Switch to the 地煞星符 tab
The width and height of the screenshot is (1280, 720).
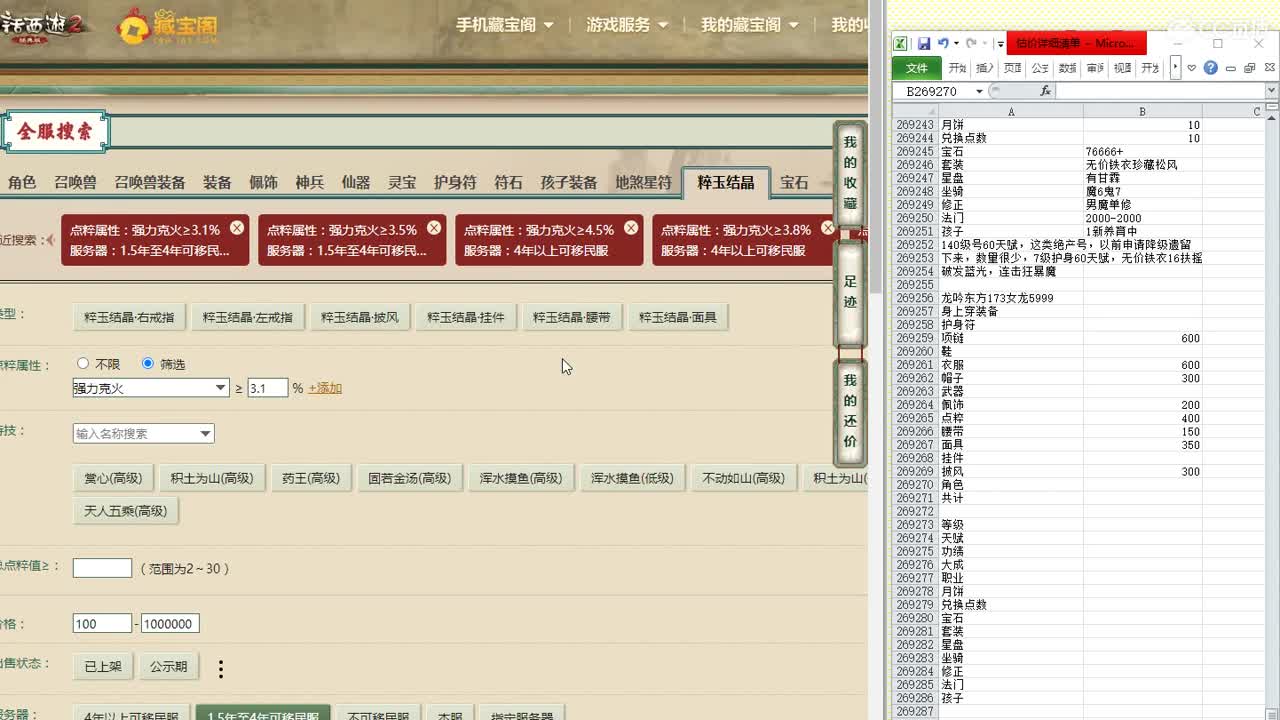pos(643,182)
